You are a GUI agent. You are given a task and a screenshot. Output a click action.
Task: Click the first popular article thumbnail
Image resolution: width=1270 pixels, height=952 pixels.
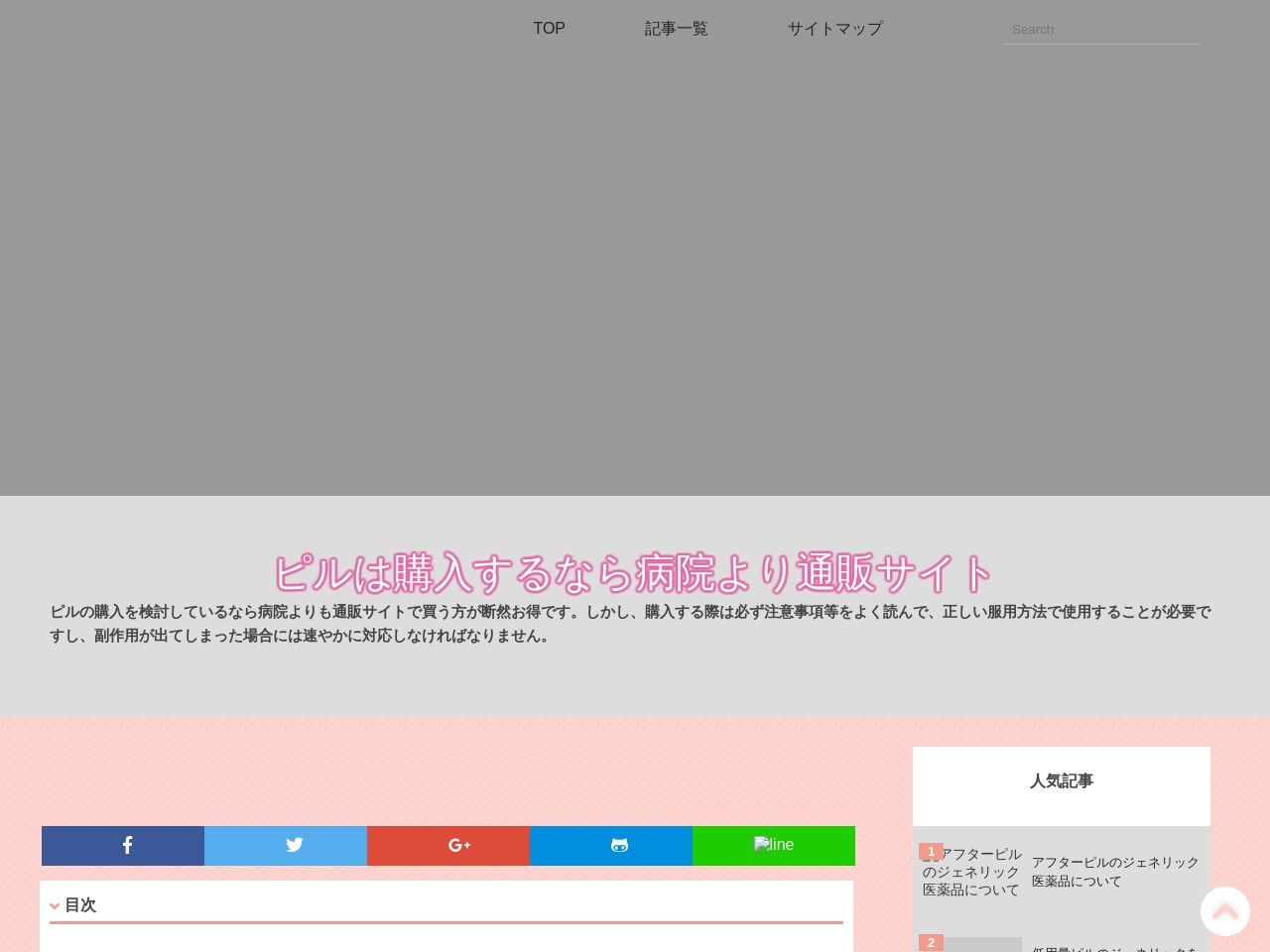click(972, 874)
